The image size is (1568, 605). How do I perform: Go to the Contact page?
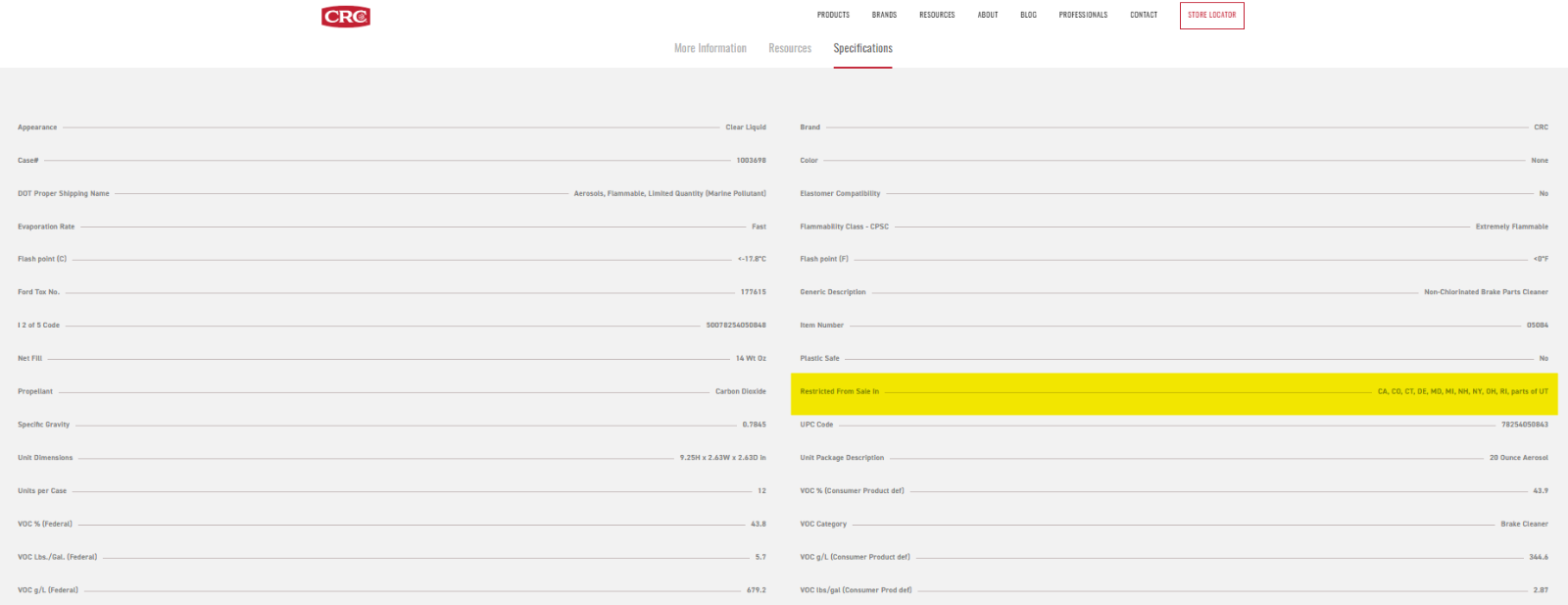pos(1144,16)
